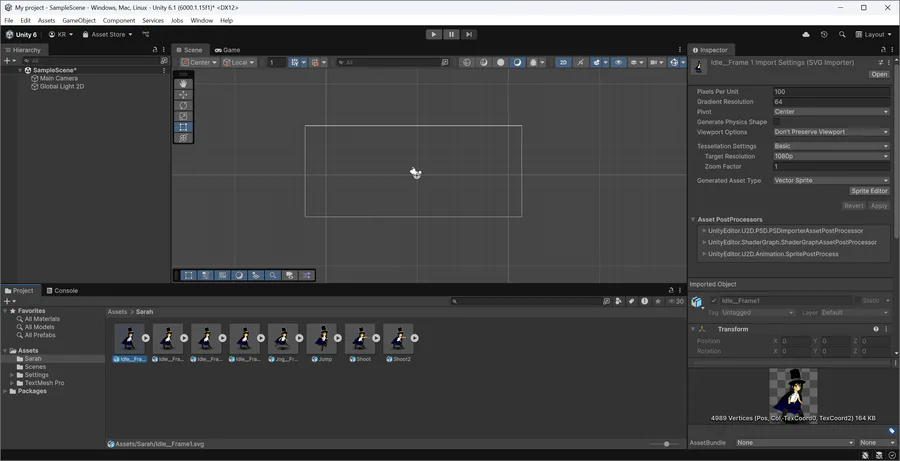Collapse the Asset PostProcessors section

click(693, 219)
